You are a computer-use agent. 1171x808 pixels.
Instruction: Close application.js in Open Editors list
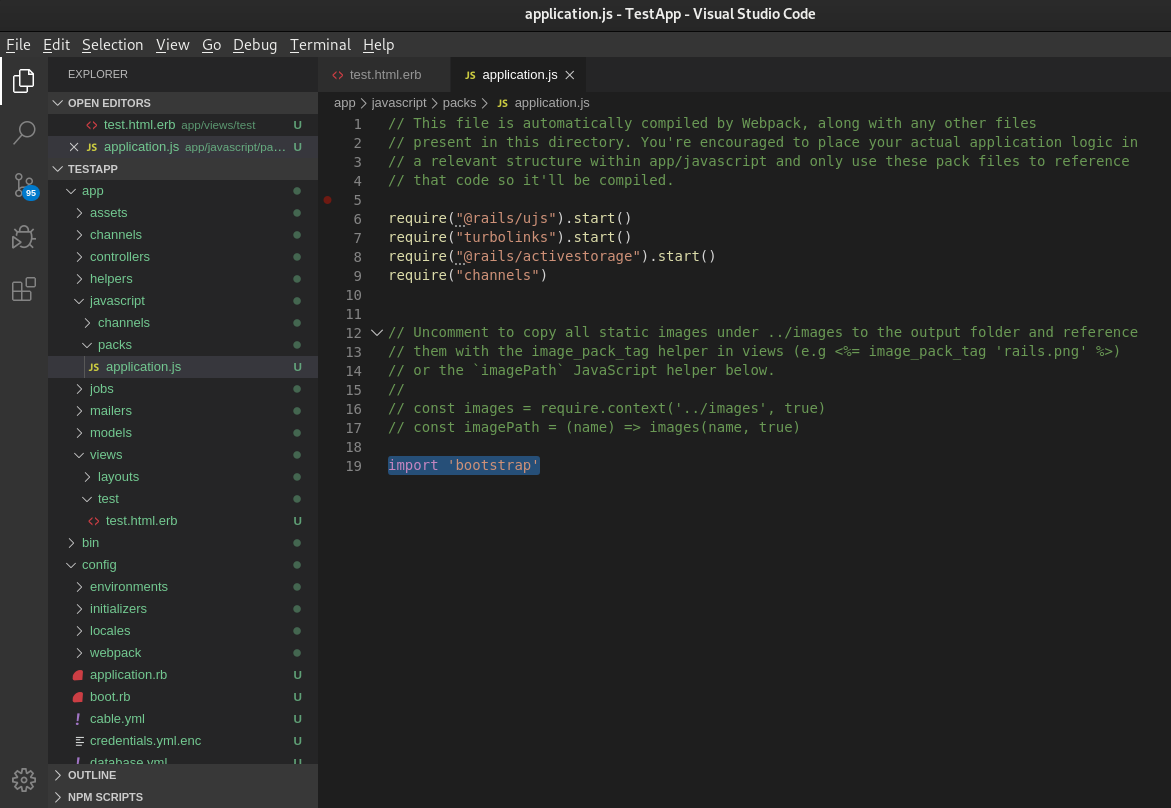pos(74,147)
